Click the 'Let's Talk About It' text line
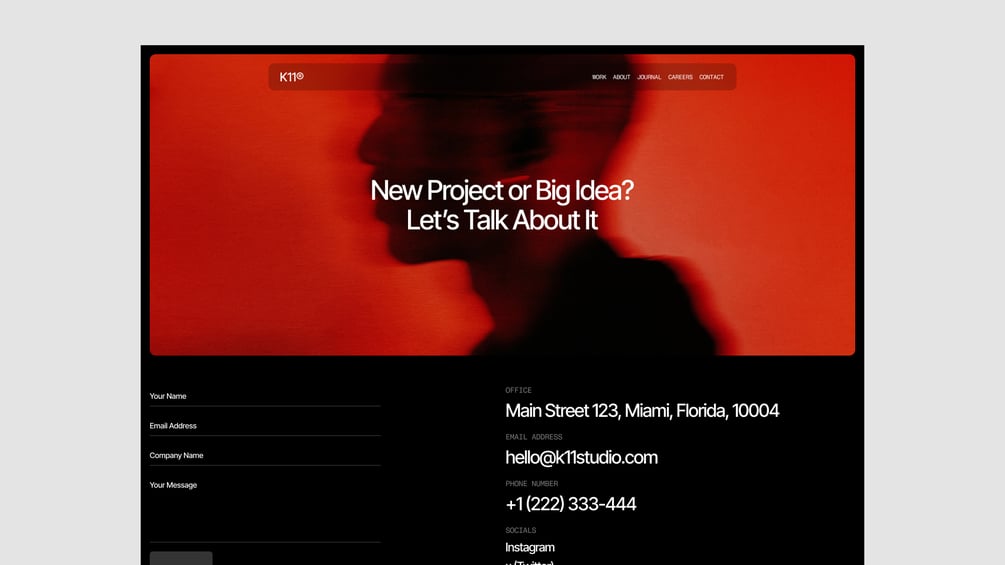This screenshot has height=565, width=1005. pyautogui.click(x=502, y=220)
